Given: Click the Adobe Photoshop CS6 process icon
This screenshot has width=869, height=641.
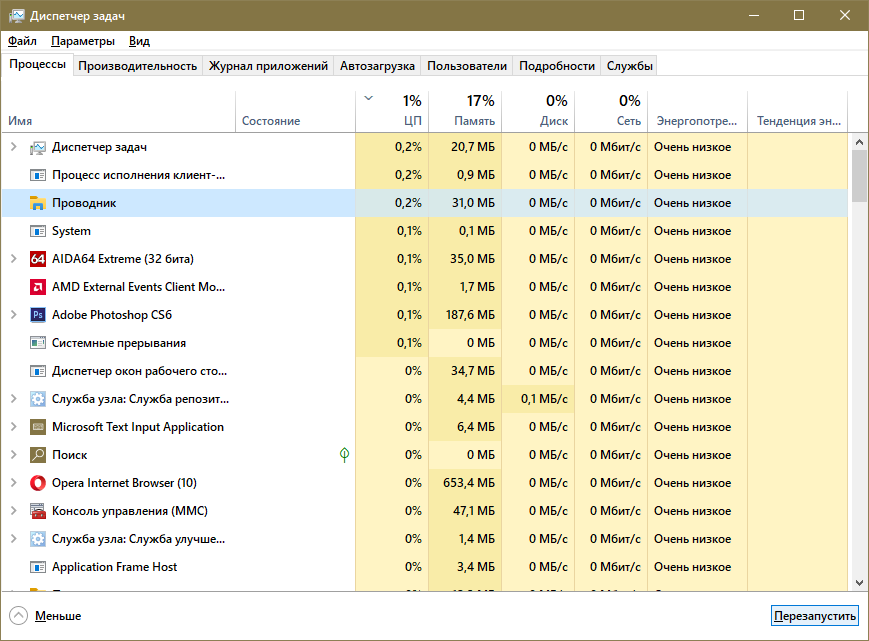Looking at the screenshot, I should click(38, 315).
